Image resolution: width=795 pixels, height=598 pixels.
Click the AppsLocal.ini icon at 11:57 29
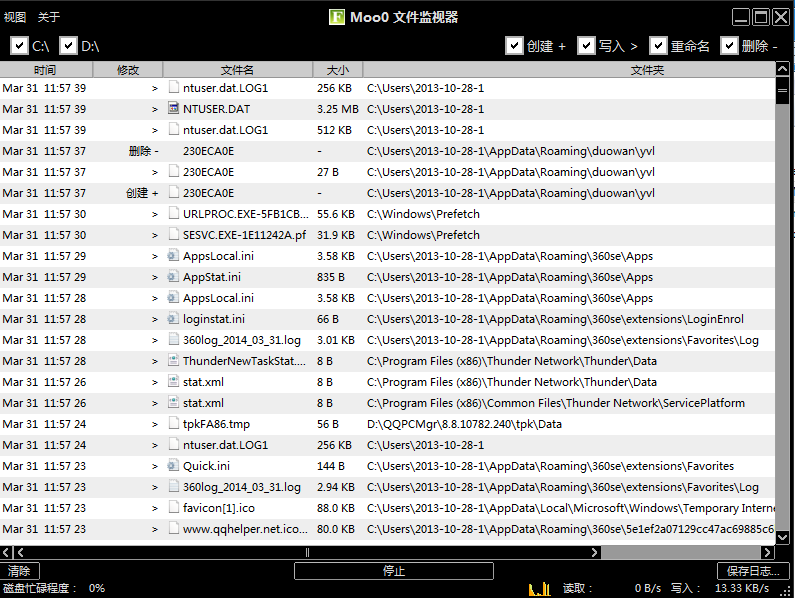(173, 256)
